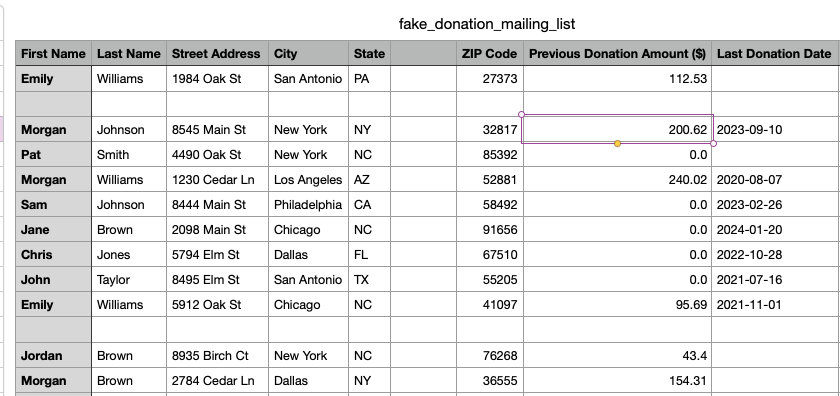Click the First Name column header
840x396 pixels.
point(54,54)
